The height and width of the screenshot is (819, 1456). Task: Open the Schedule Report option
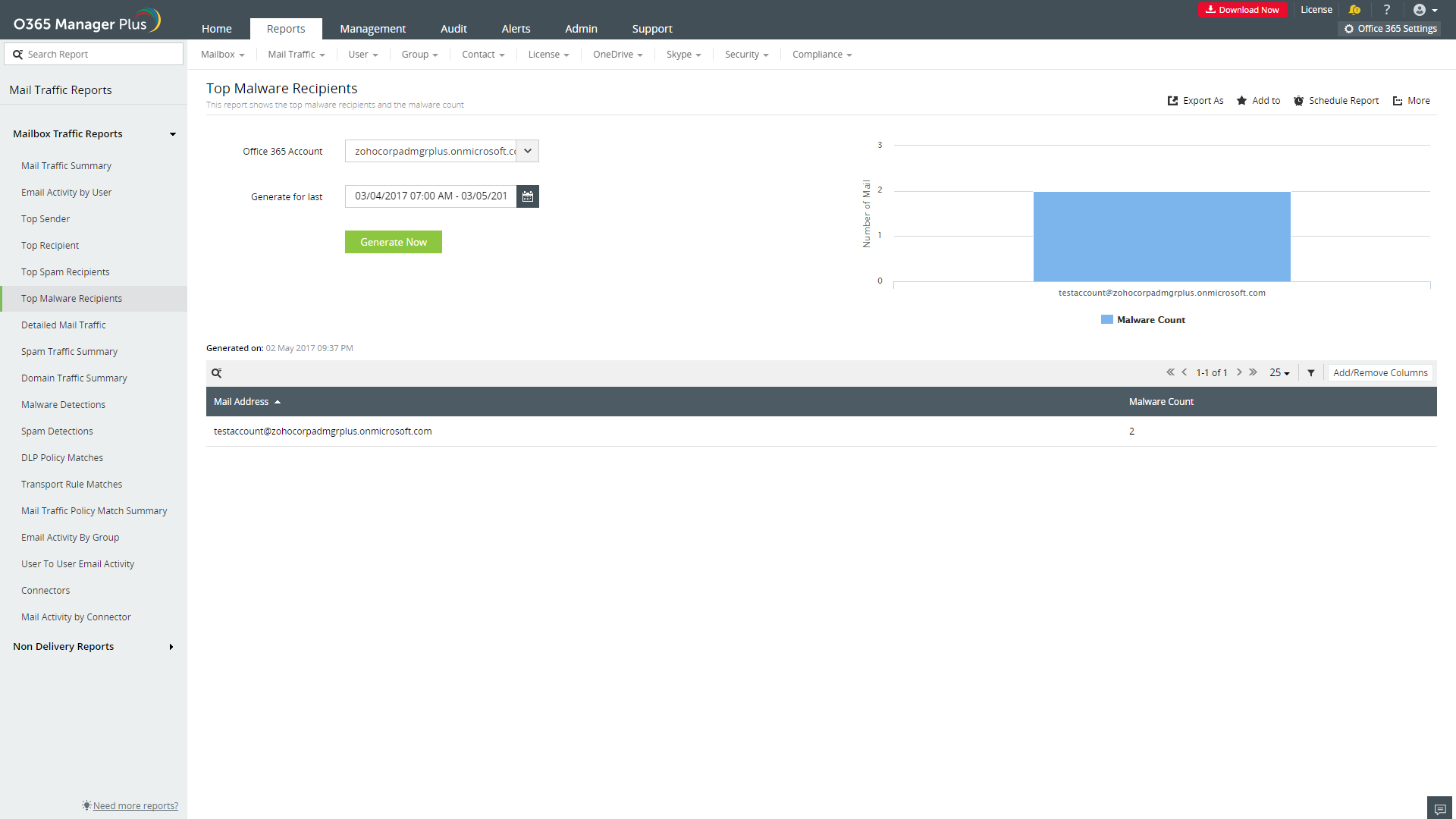pyautogui.click(x=1336, y=101)
